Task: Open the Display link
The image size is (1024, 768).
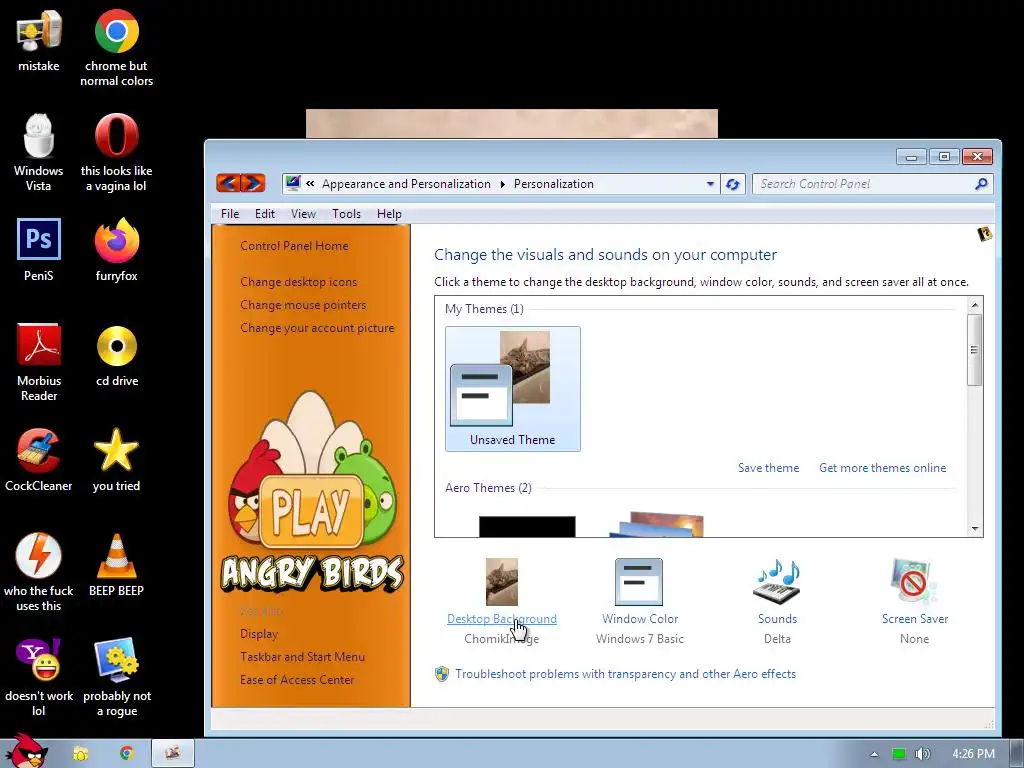Action: 259,633
